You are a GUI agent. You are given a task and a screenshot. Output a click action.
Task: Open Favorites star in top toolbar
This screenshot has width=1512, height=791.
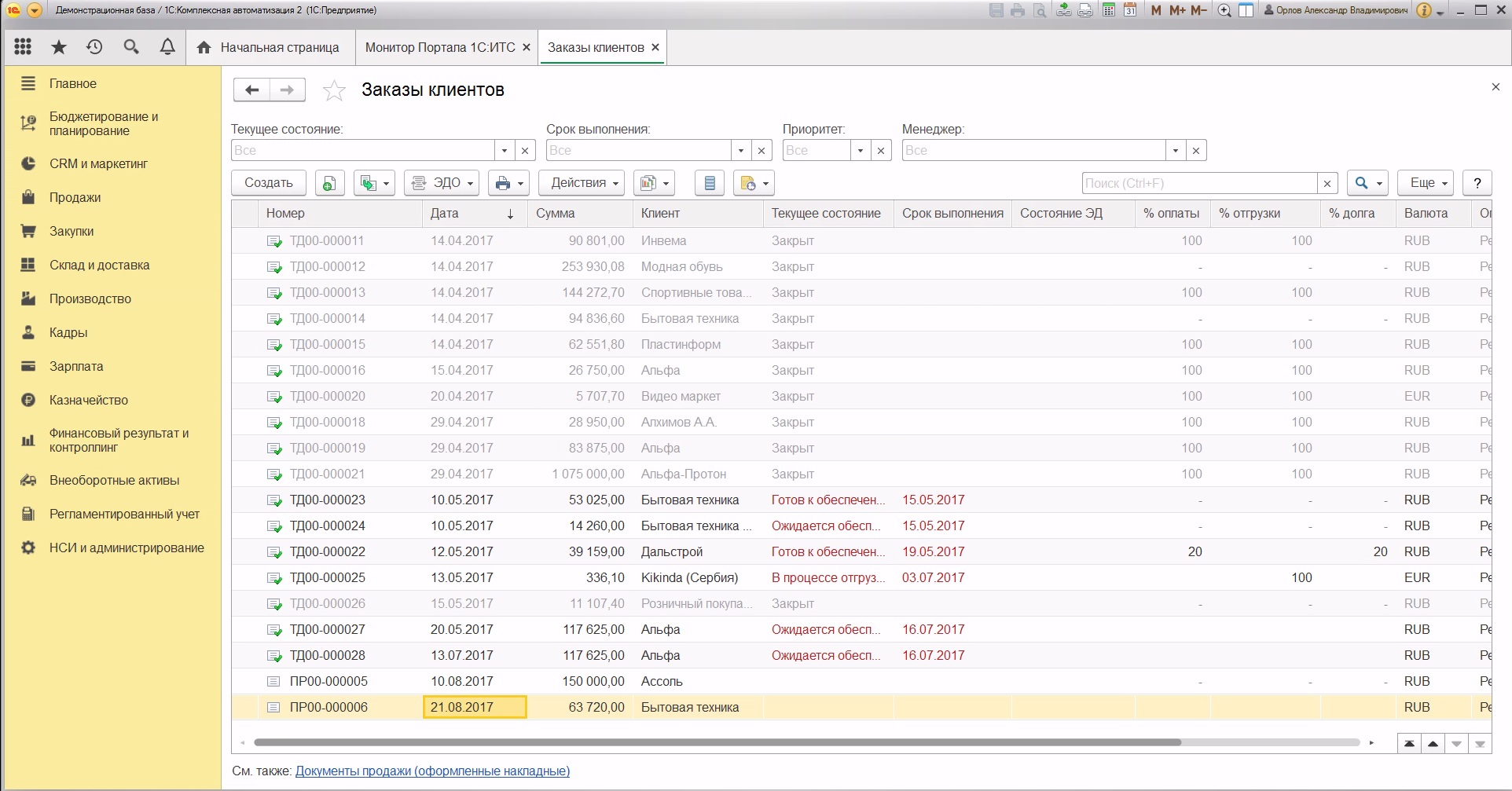[x=59, y=47]
